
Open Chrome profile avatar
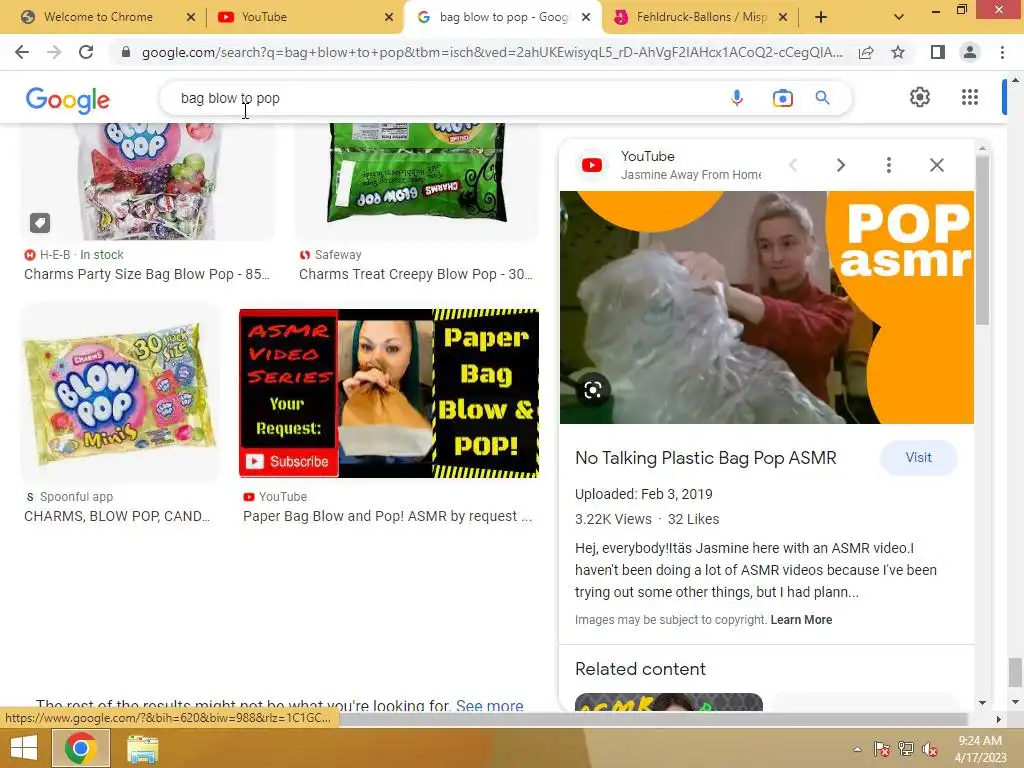(x=970, y=52)
